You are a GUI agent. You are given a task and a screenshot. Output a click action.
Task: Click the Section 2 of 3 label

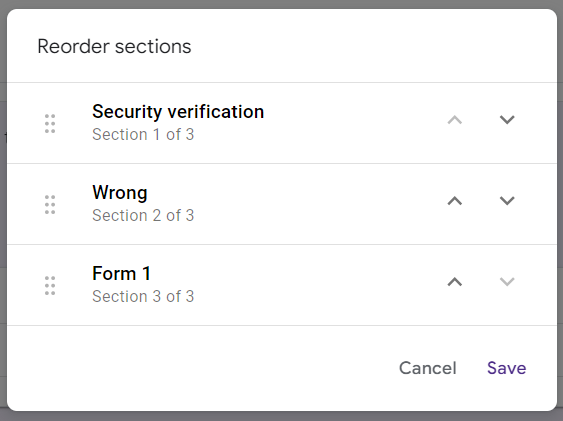click(143, 216)
